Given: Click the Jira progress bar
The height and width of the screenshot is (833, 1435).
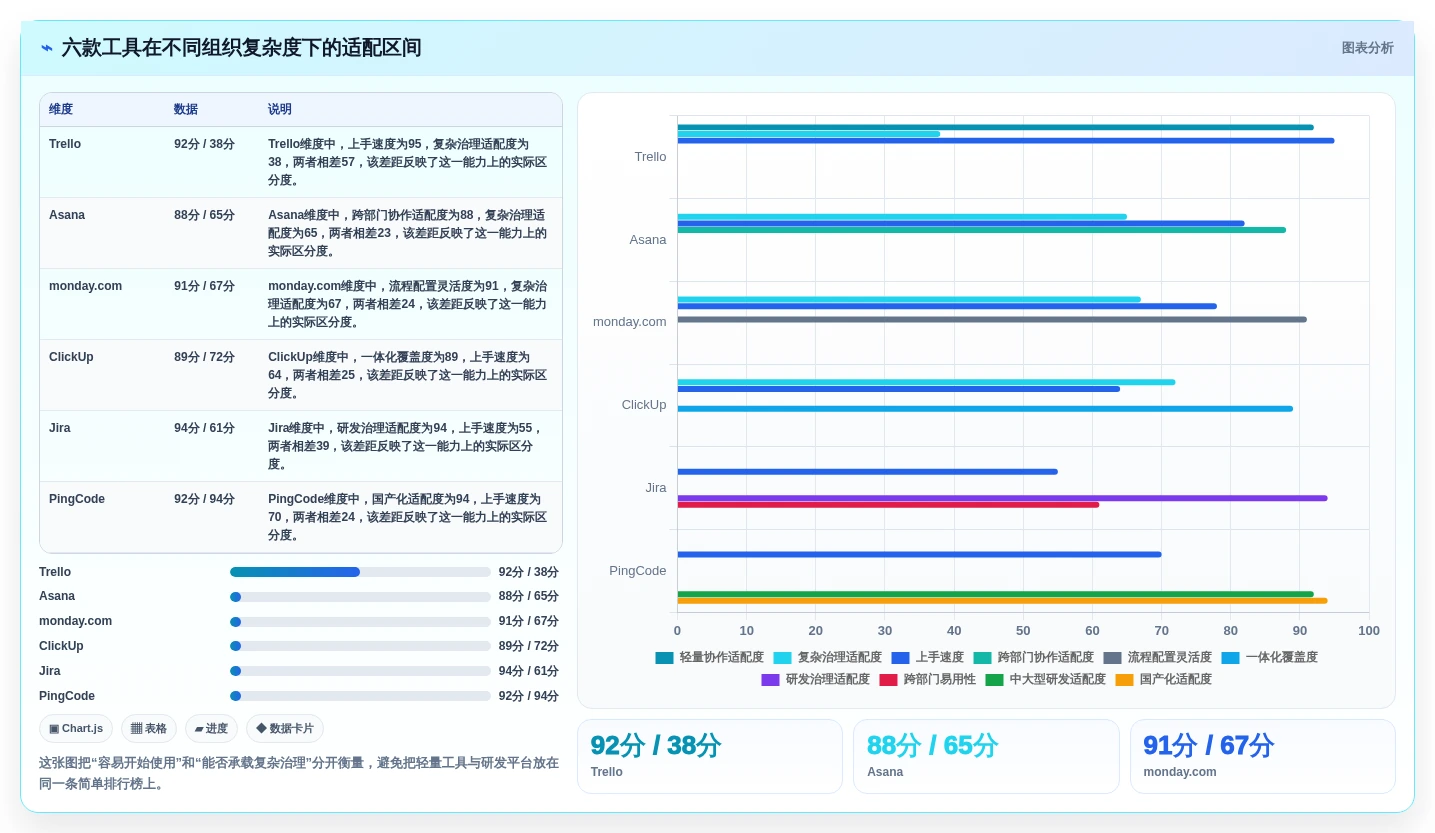Looking at the screenshot, I should pos(360,671).
